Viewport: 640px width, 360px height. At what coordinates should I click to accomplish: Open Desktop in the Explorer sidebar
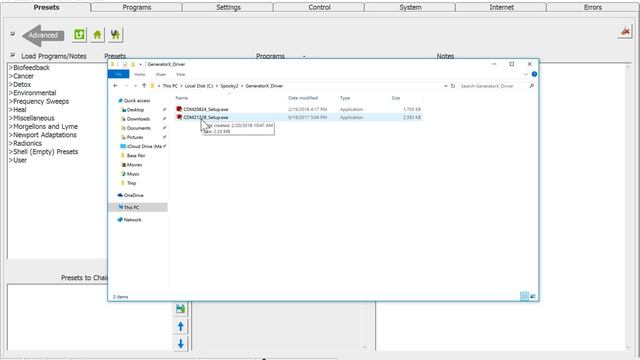132,110
